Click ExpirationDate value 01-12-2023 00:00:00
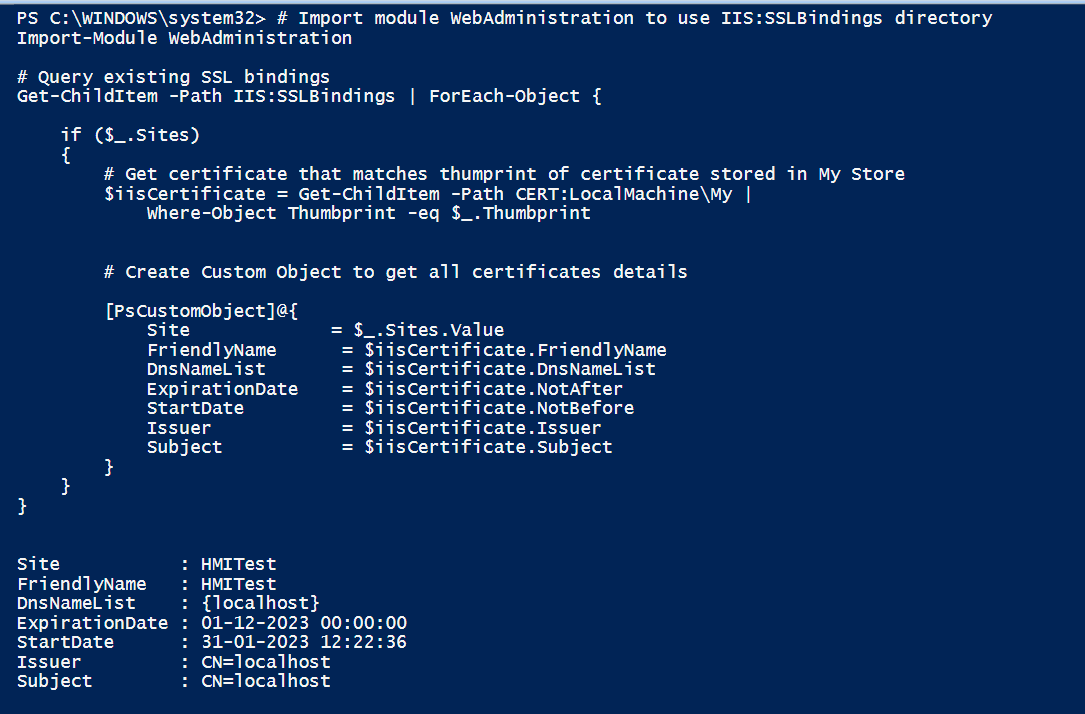The height and width of the screenshot is (714, 1085). click(x=304, y=623)
